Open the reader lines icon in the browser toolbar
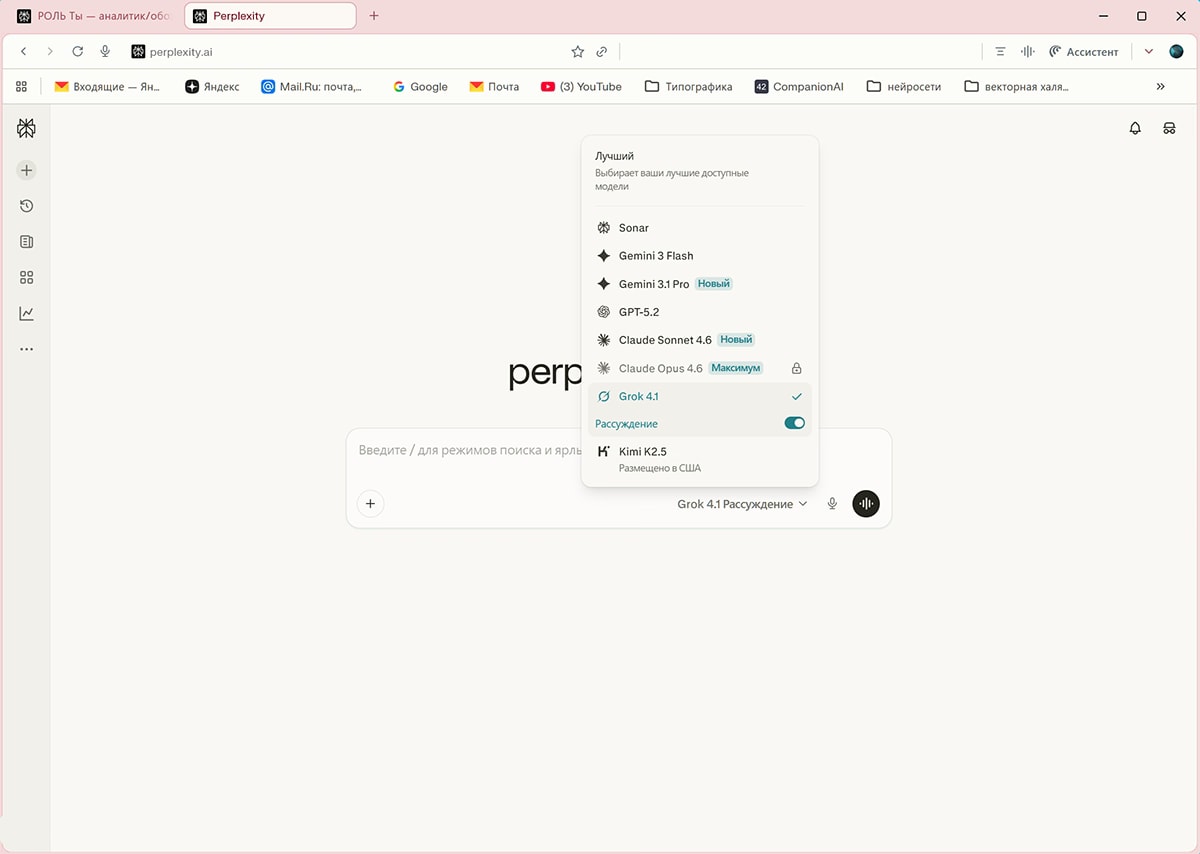The width and height of the screenshot is (1200, 854). click(x=1000, y=51)
